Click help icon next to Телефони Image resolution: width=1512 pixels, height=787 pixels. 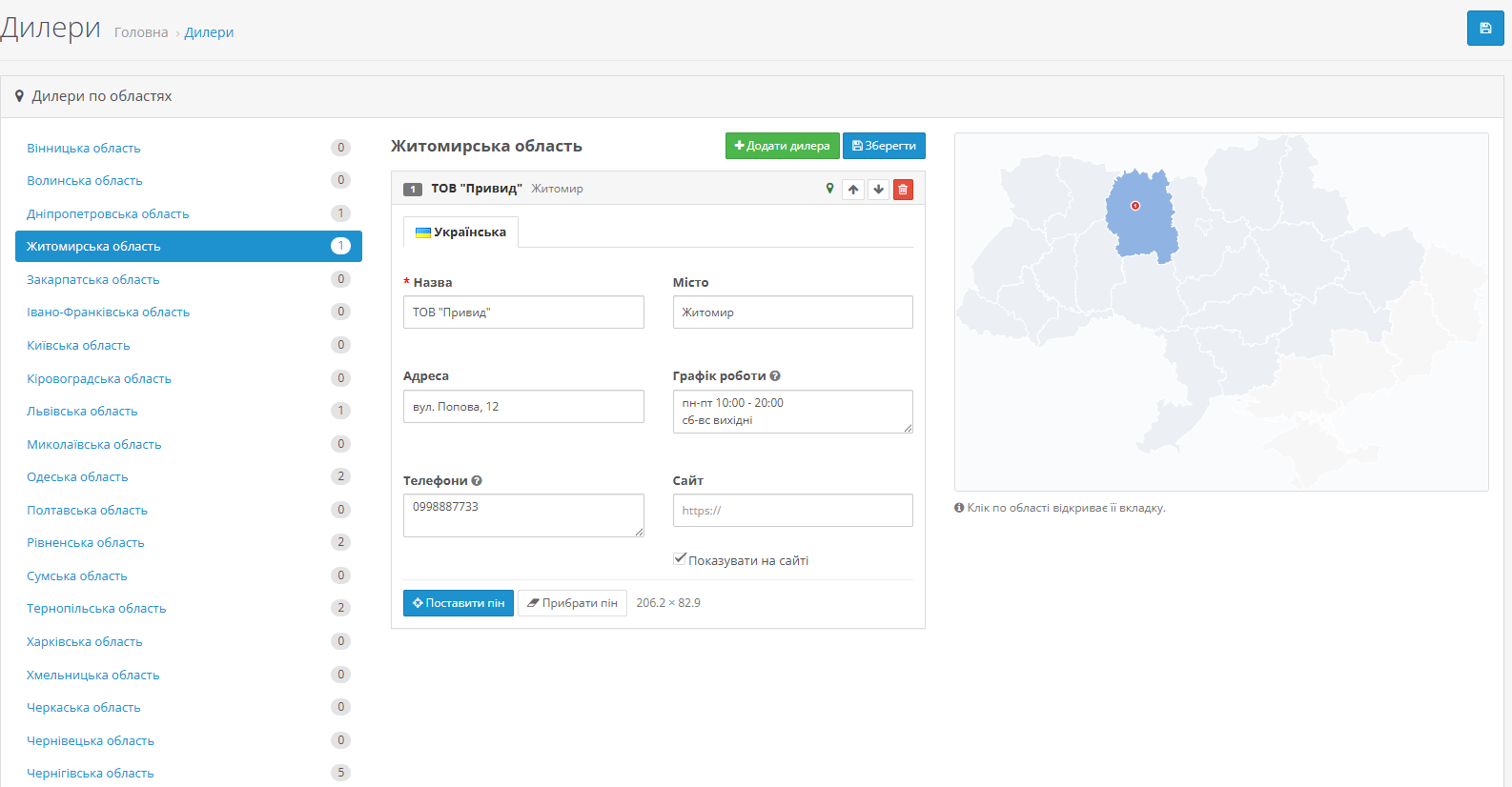pyautogui.click(x=477, y=481)
